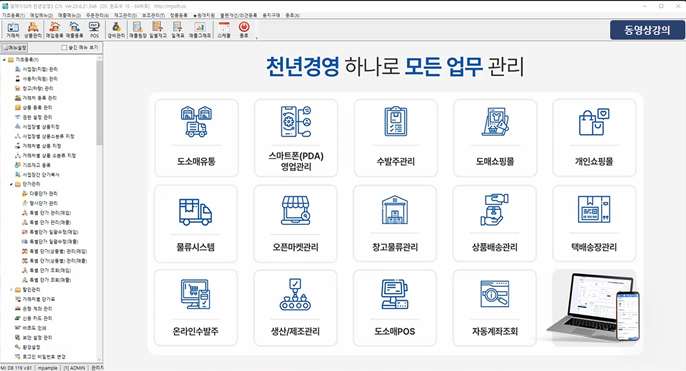Viewport: 686px width, 371px height.
Task: Select the 도소매POS card
Action: pos(395,308)
